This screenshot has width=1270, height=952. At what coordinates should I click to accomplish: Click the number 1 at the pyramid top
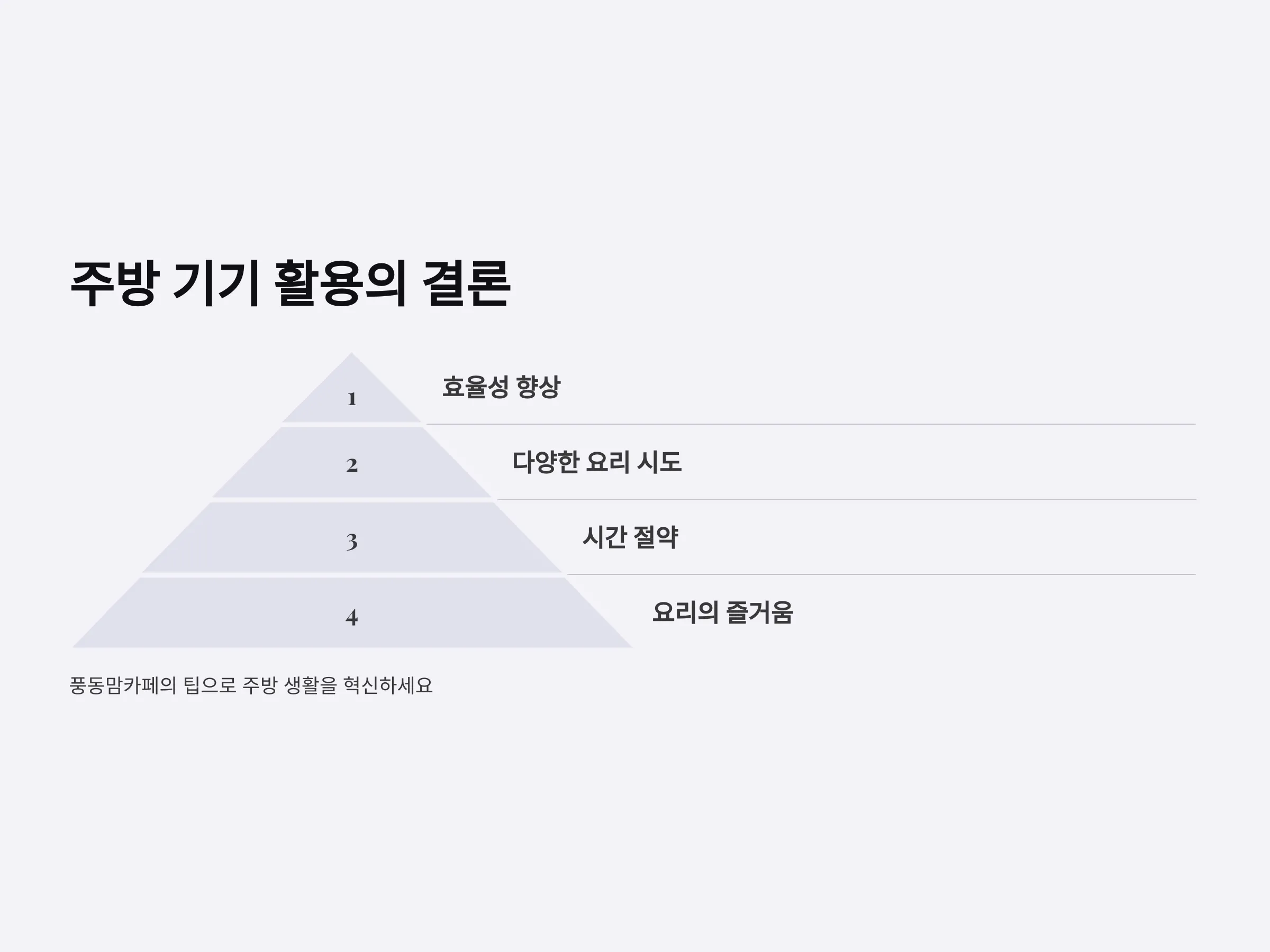click(x=352, y=399)
